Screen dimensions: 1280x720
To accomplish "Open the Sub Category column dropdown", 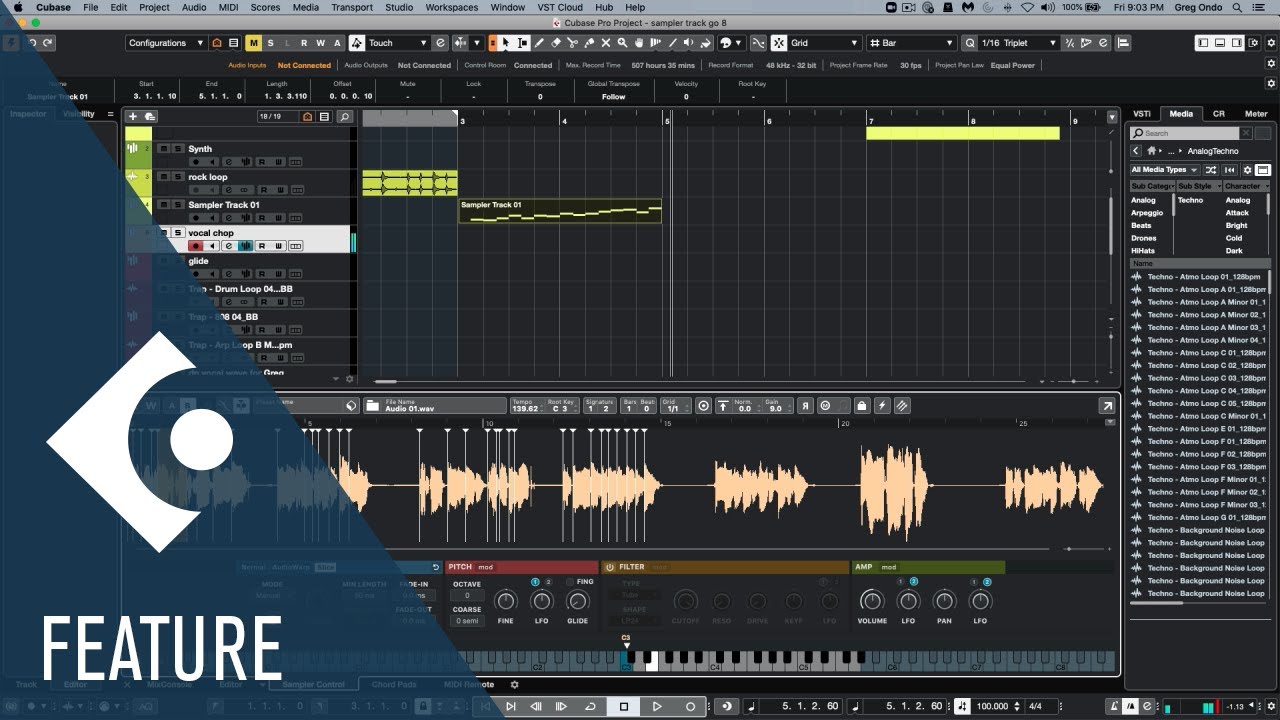I will pyautogui.click(x=1152, y=186).
